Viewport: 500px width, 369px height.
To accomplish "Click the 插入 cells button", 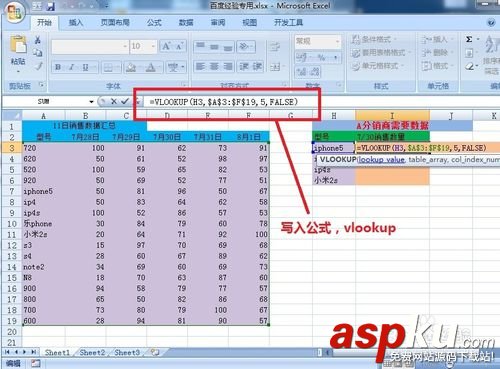I will 436,39.
